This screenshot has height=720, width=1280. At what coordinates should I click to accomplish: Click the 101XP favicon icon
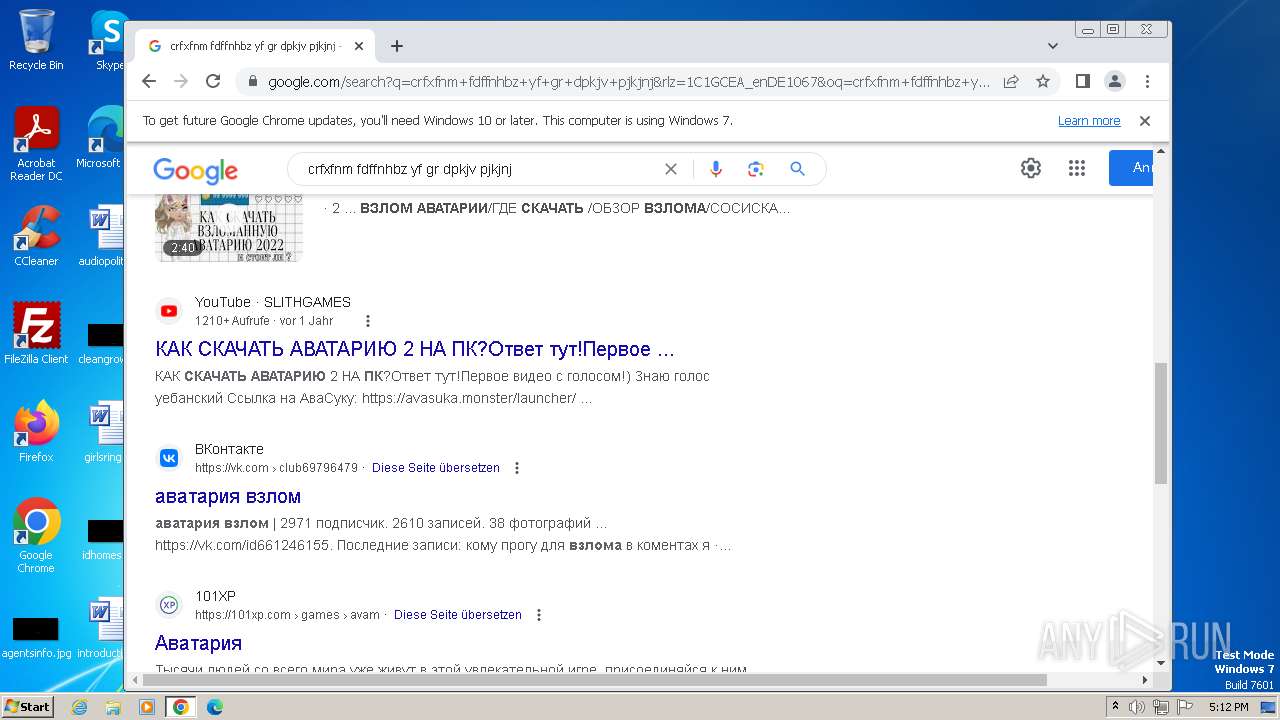tap(169, 605)
